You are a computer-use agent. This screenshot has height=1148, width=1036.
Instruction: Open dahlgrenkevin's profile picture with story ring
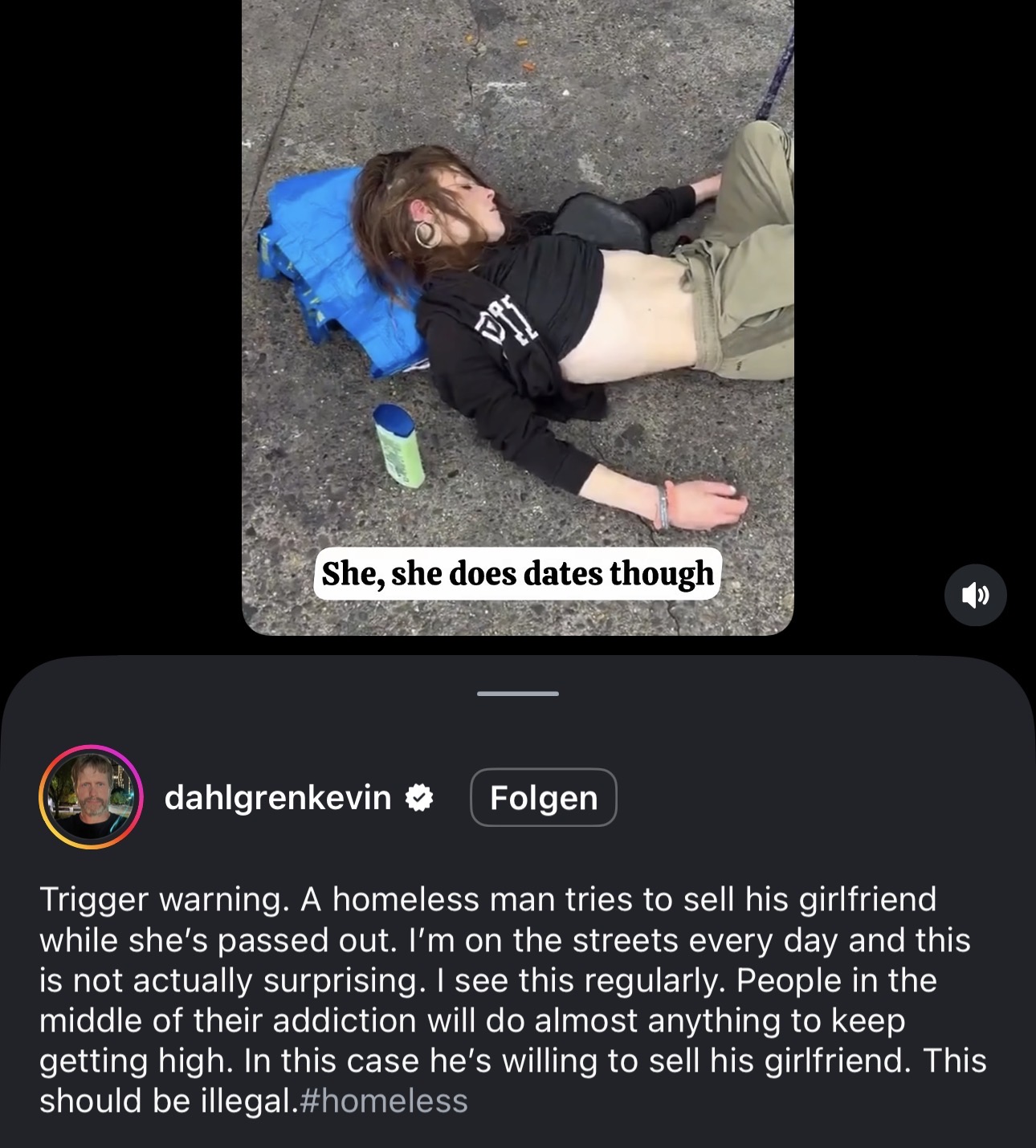(91, 797)
